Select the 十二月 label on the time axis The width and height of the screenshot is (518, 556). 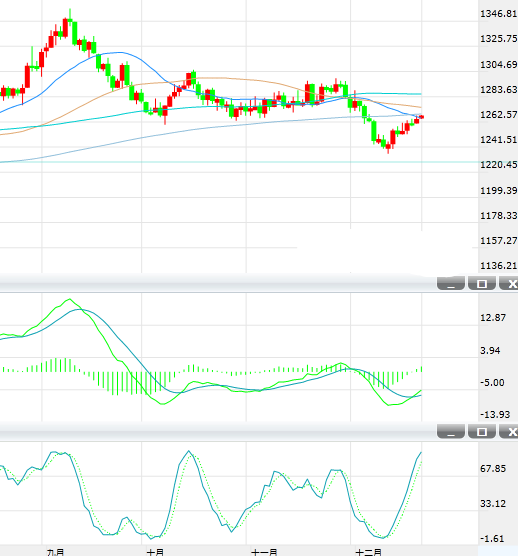(369, 552)
